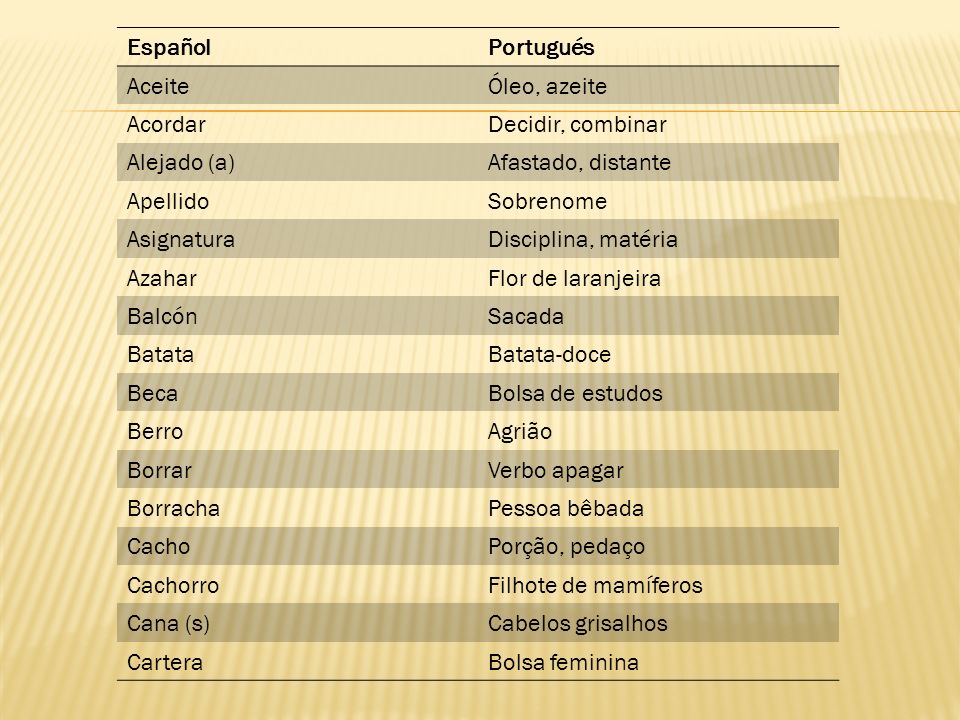Viewport: 960px width, 720px height.
Task: Select the Asignatura row label
Action: click(x=181, y=239)
